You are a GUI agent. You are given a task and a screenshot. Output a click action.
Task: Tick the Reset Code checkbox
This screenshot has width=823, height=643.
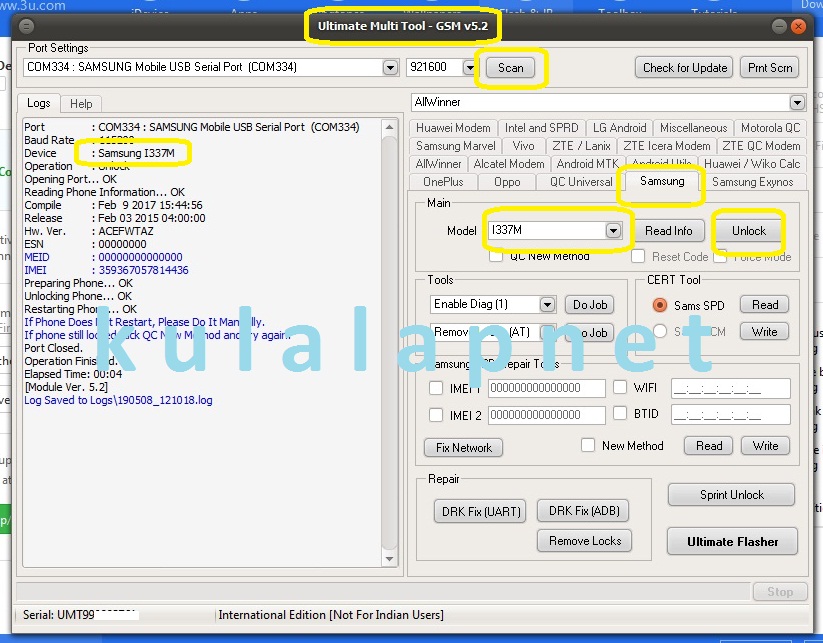click(638, 257)
